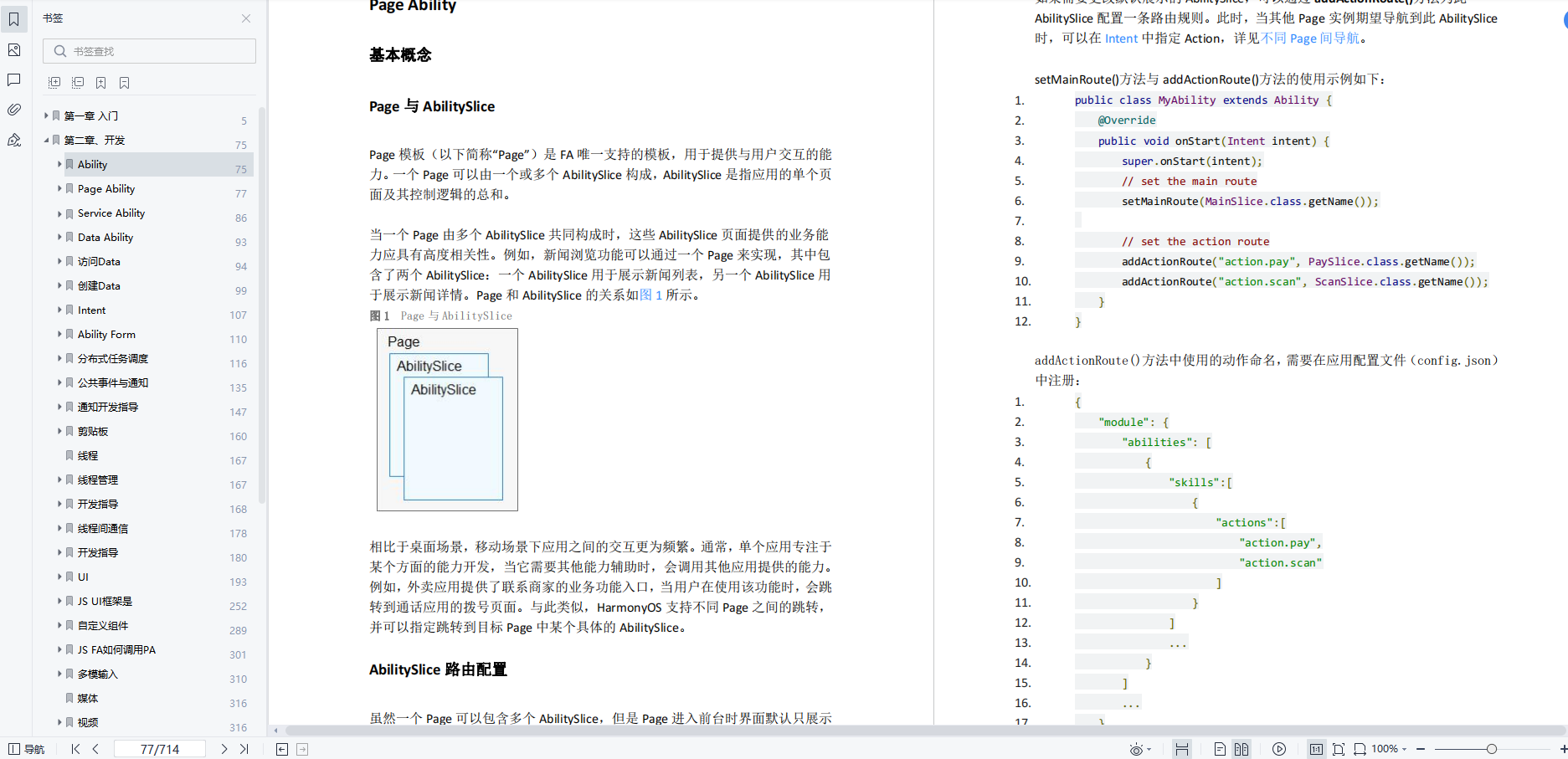Fit page to width

tap(1360, 749)
